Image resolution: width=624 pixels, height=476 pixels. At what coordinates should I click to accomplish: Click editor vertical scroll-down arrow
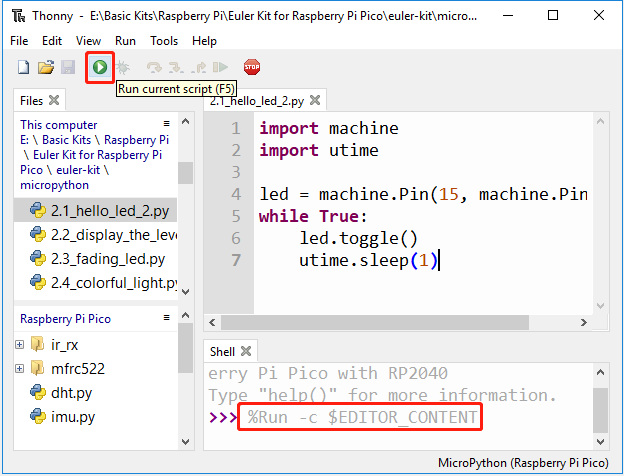point(601,306)
